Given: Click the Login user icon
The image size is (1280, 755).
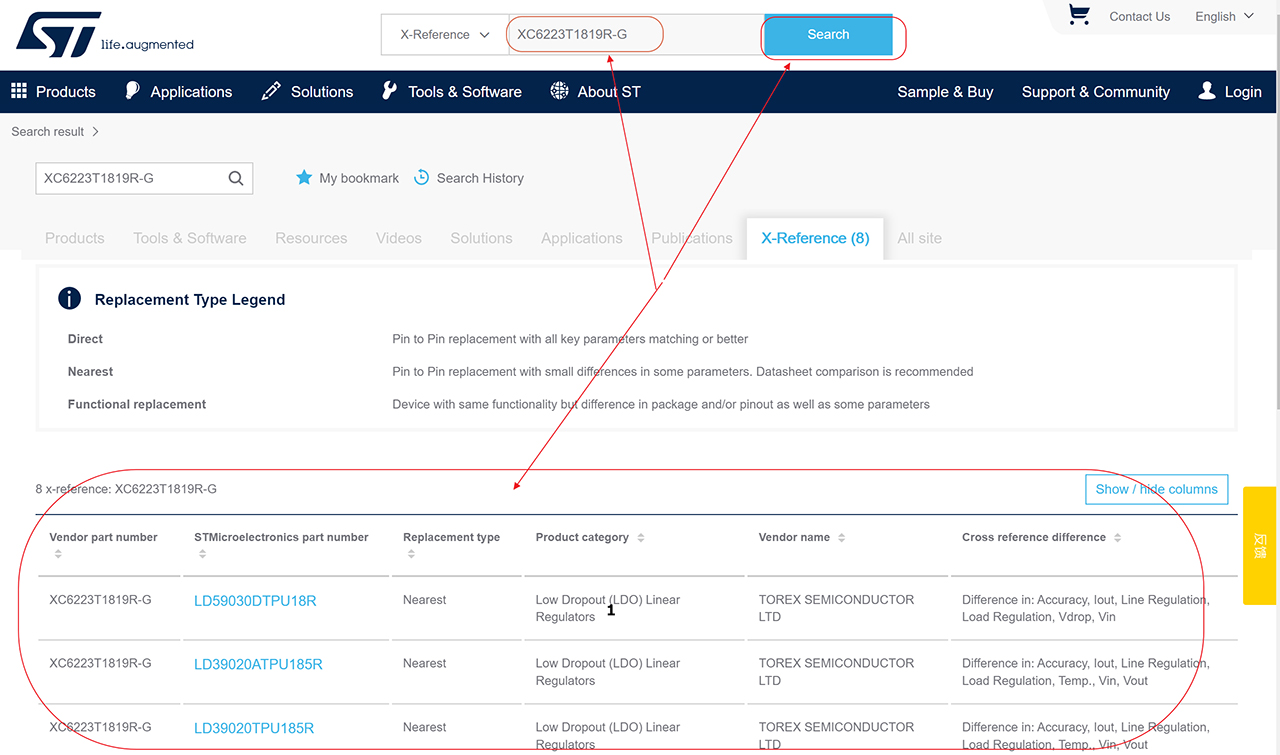Looking at the screenshot, I should click(1207, 91).
